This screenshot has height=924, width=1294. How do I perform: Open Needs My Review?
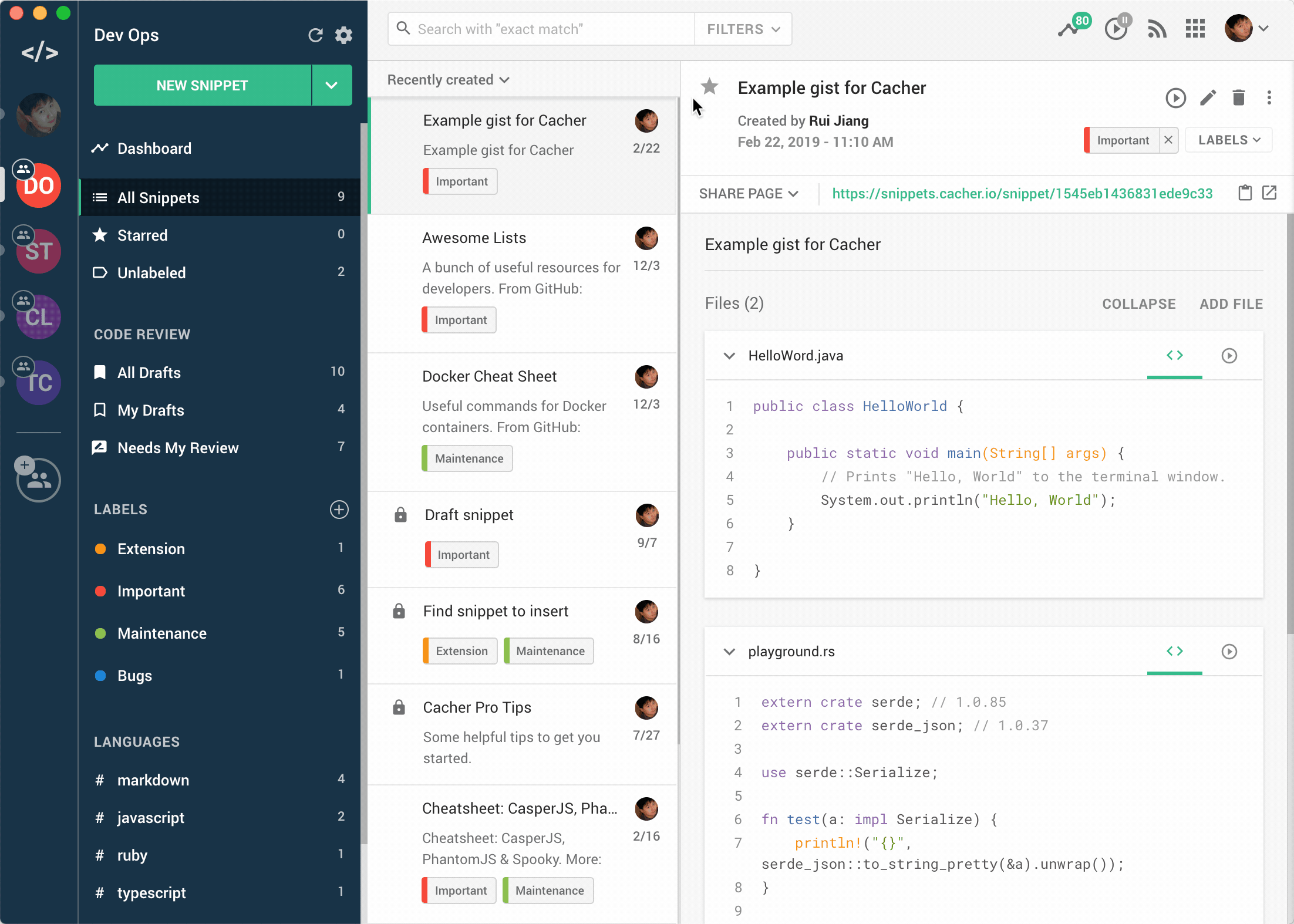pyautogui.click(x=220, y=447)
